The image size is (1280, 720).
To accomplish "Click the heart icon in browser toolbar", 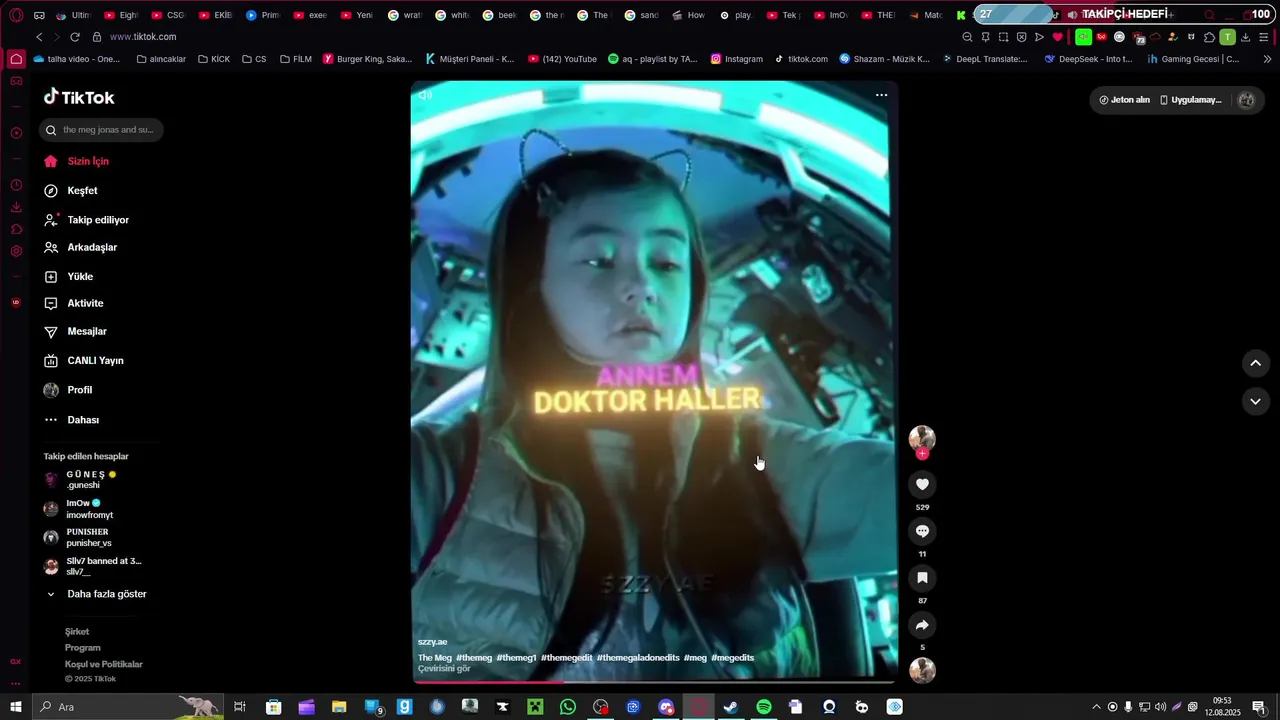I will (1057, 37).
